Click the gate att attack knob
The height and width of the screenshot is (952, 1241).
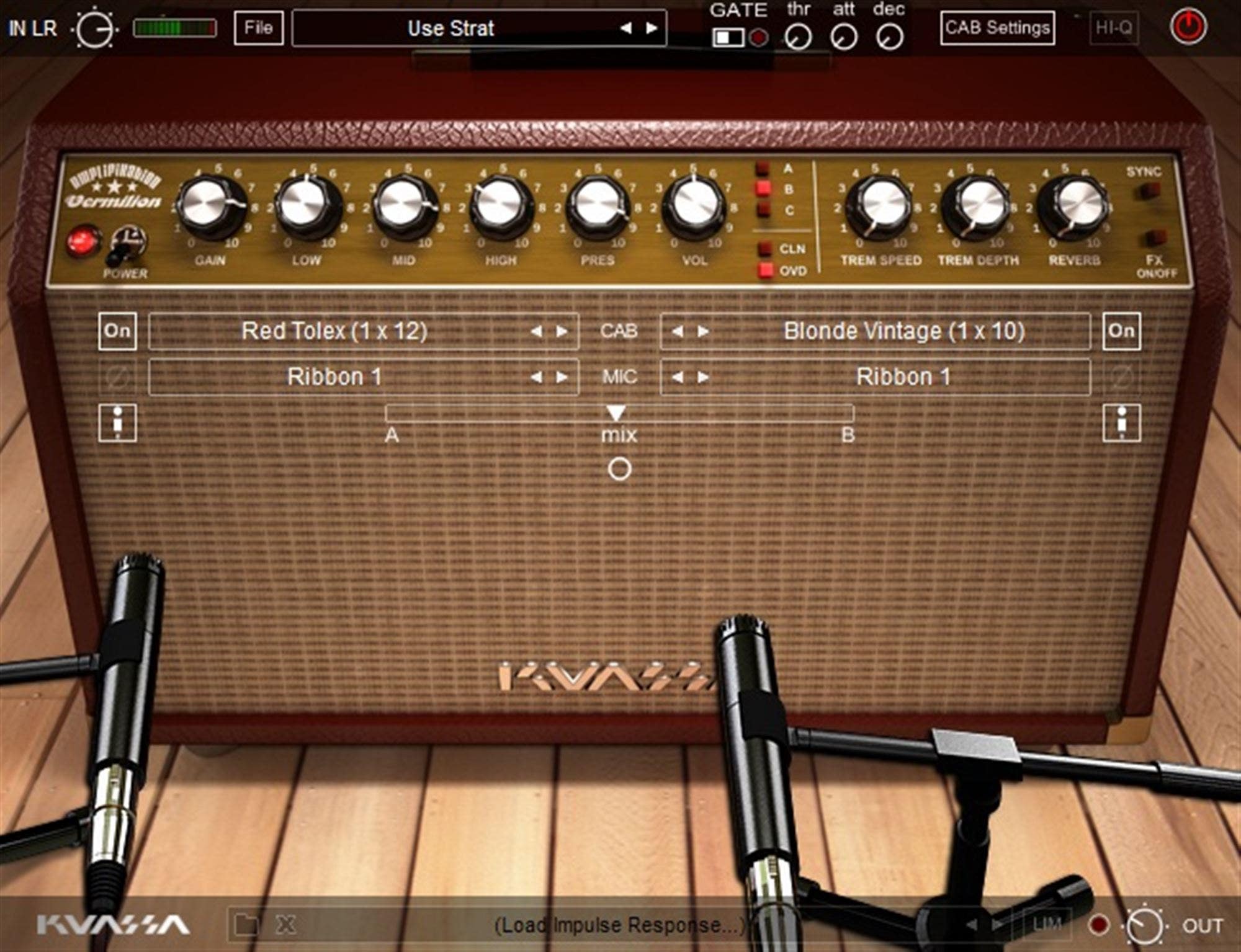844,37
